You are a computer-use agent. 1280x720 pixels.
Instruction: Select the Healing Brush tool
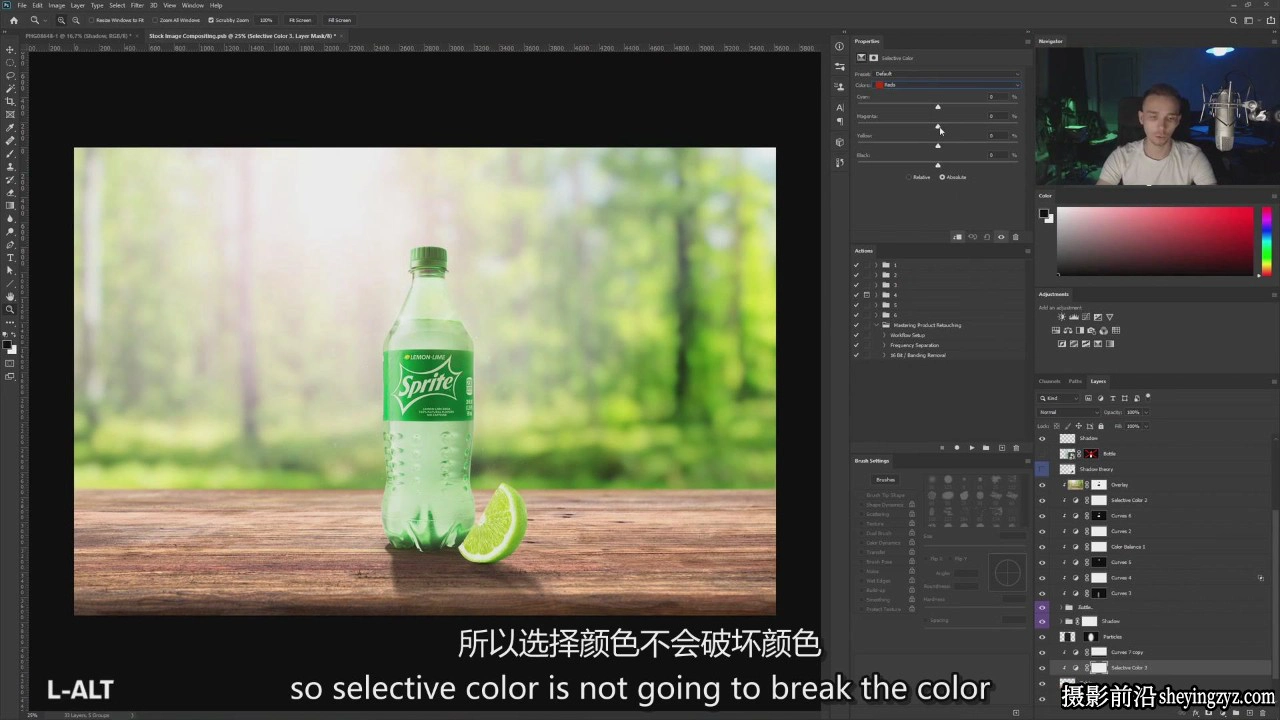point(10,140)
